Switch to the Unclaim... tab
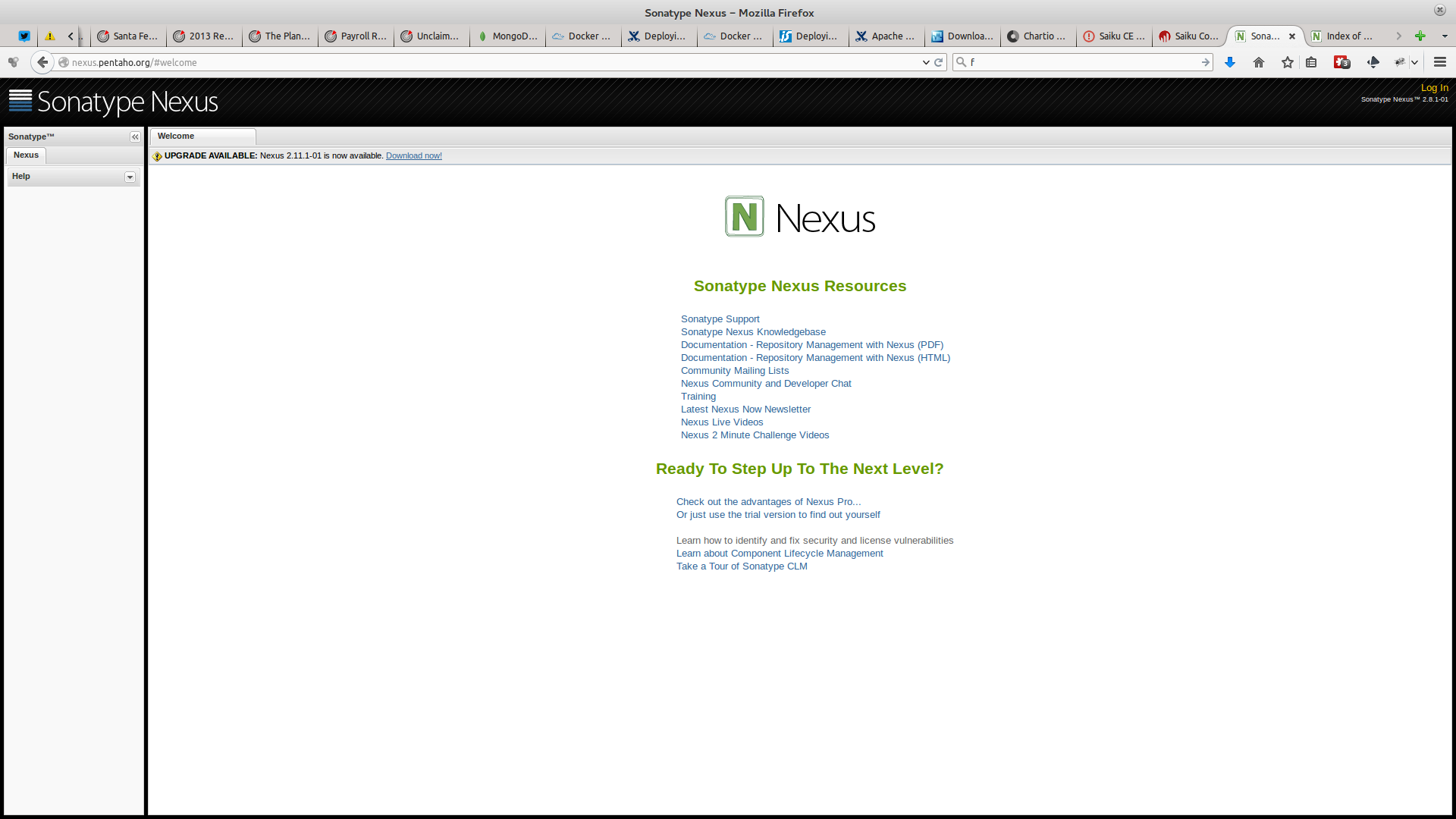 432,36
